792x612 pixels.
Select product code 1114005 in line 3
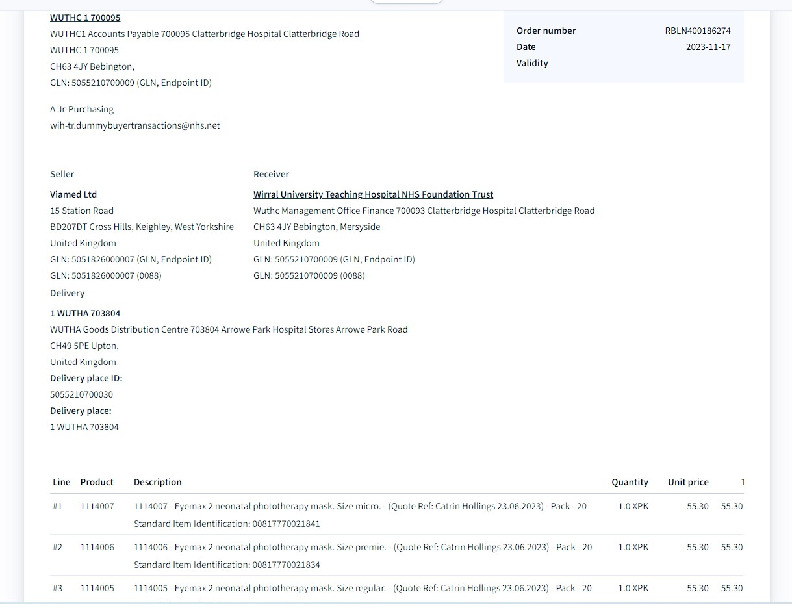point(97,588)
